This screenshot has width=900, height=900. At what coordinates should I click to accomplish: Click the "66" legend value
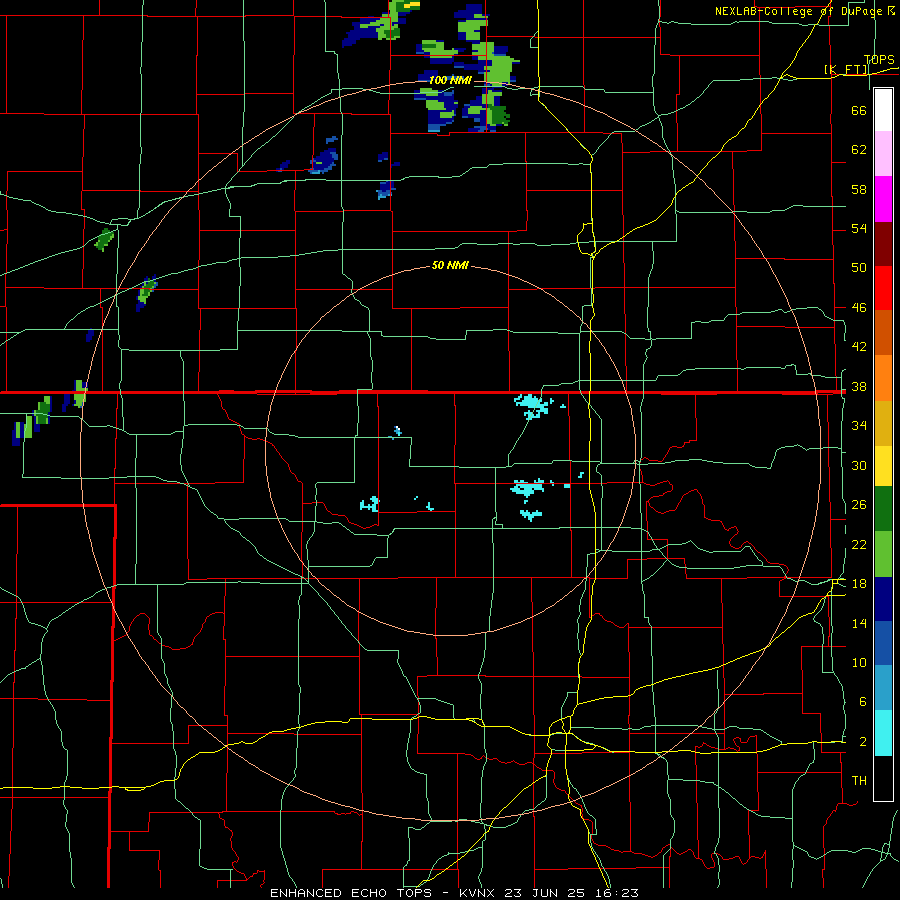click(859, 110)
